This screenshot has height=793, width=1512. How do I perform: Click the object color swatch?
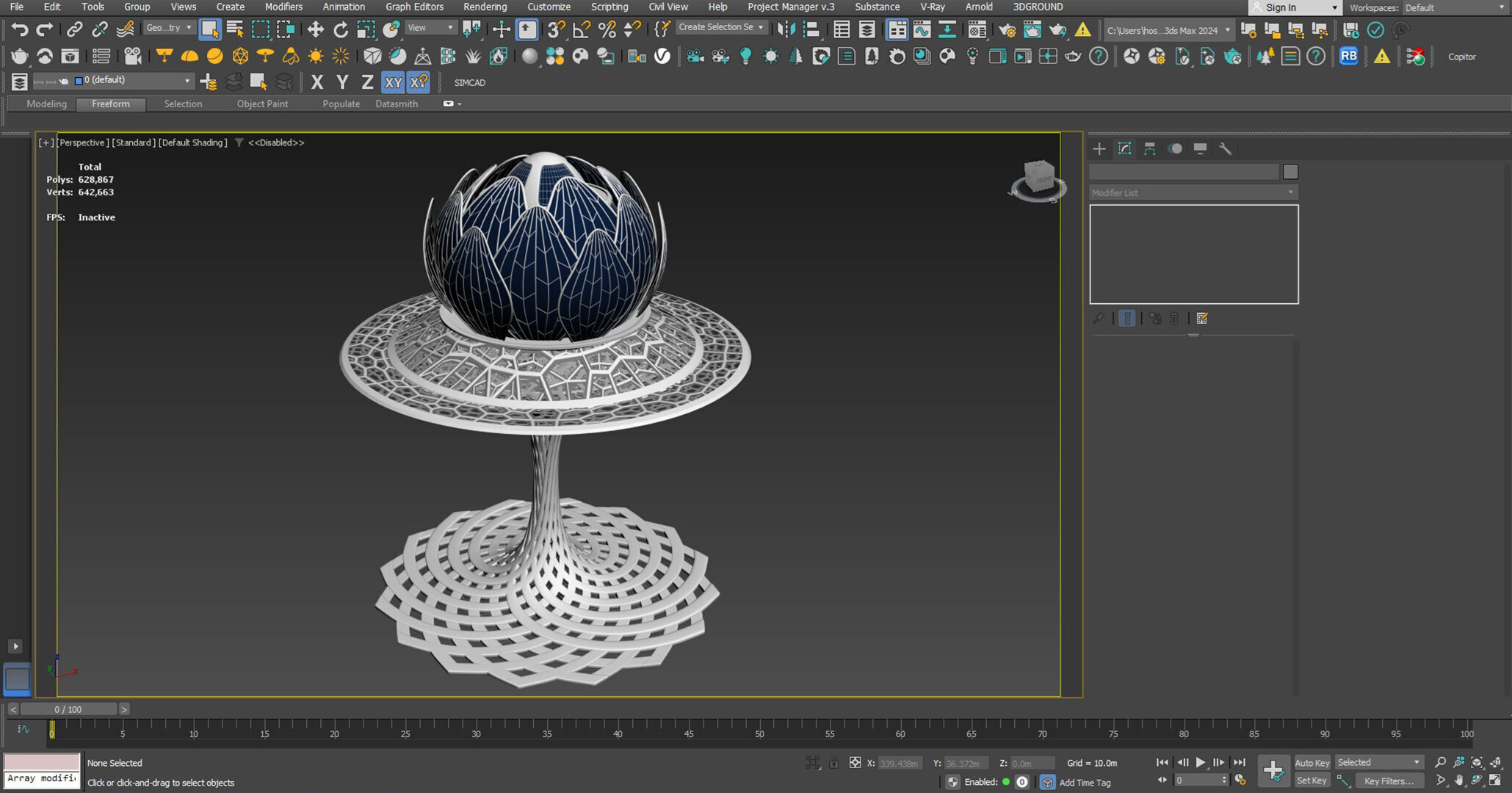click(1290, 172)
